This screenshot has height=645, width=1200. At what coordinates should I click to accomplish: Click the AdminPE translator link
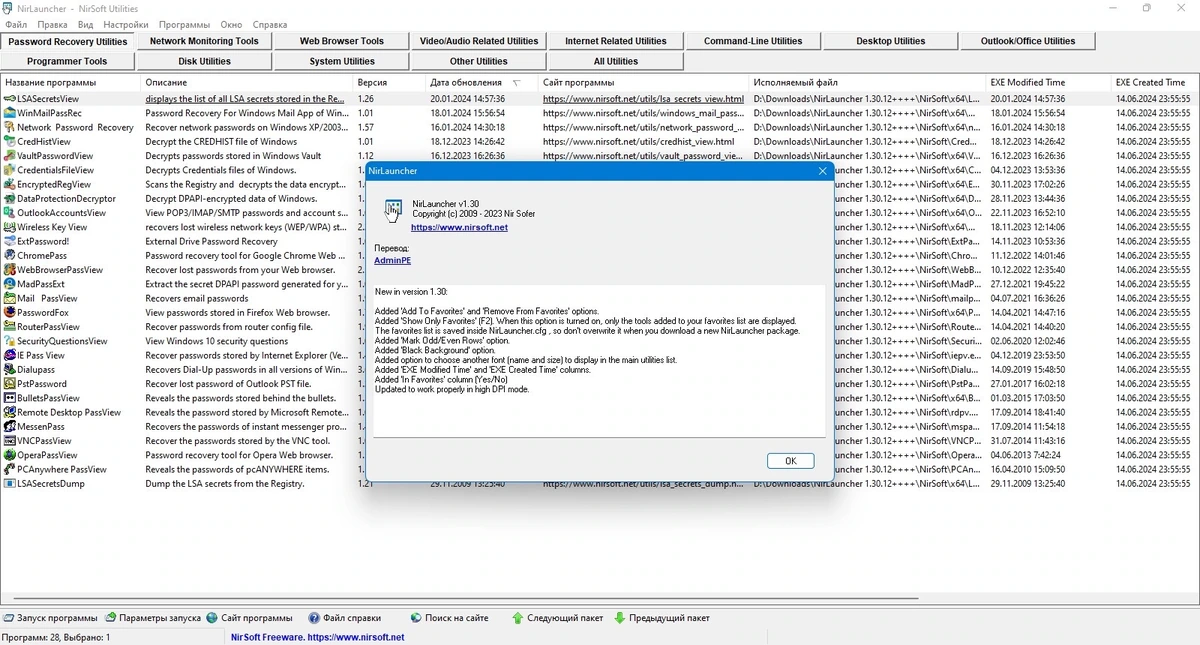pos(392,260)
